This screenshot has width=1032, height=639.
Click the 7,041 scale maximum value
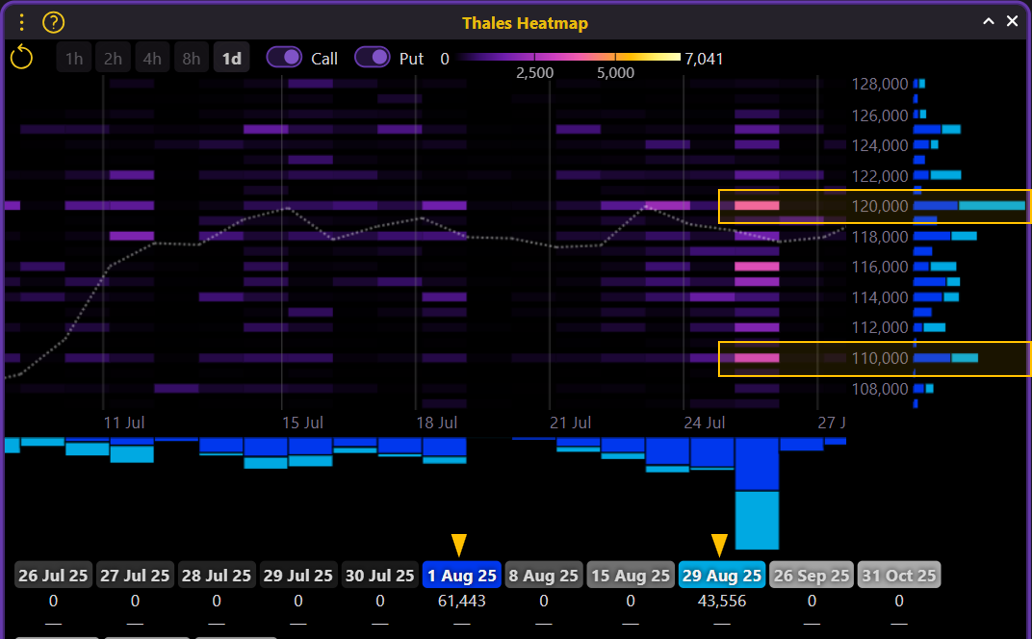[704, 59]
